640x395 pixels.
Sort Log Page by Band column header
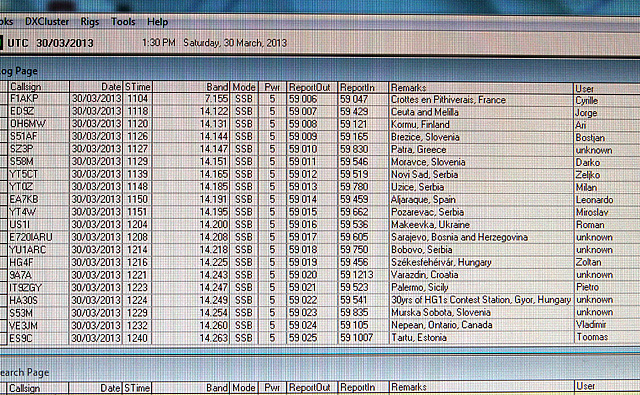[191, 87]
